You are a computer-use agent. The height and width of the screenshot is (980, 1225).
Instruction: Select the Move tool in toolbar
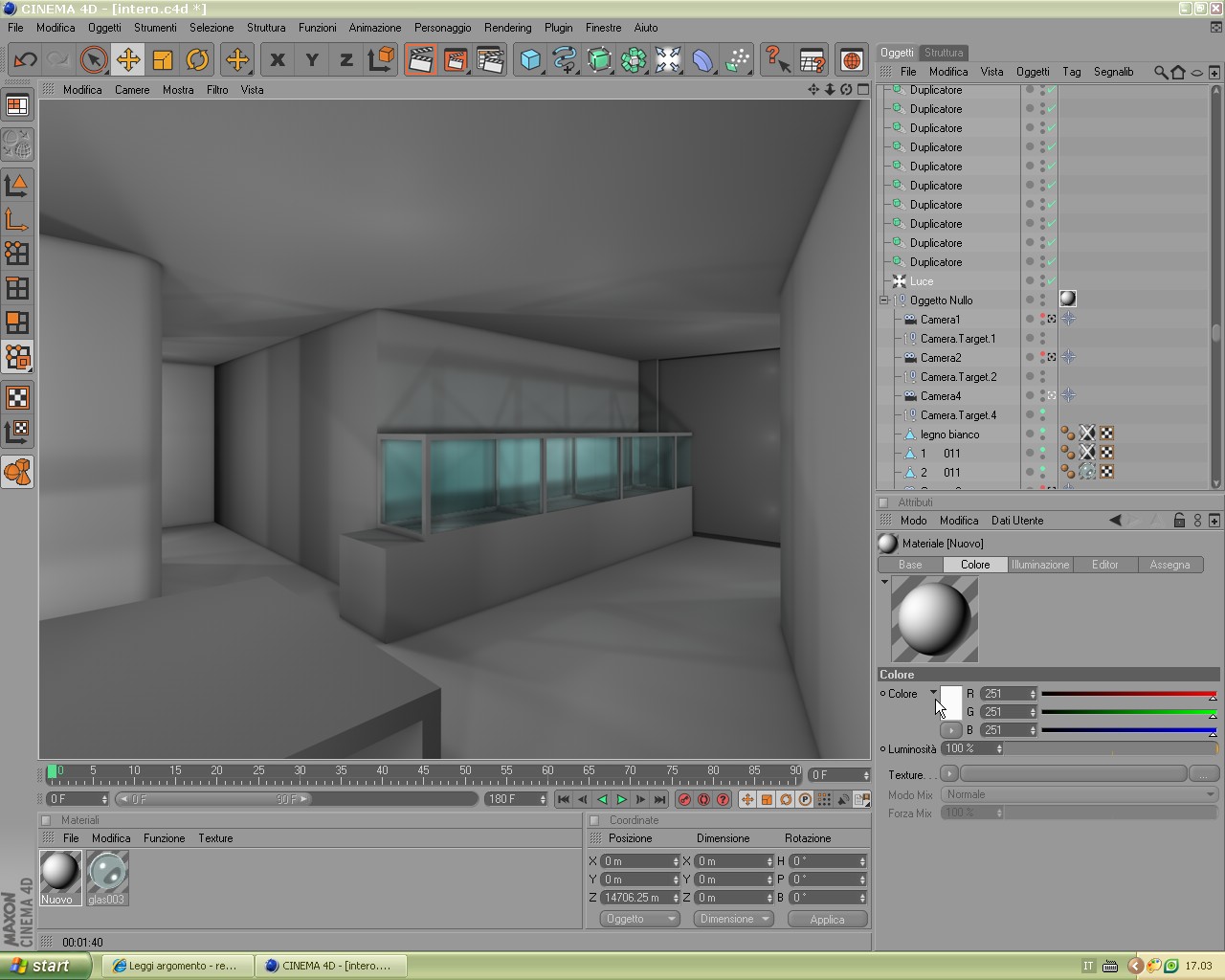pos(128,59)
